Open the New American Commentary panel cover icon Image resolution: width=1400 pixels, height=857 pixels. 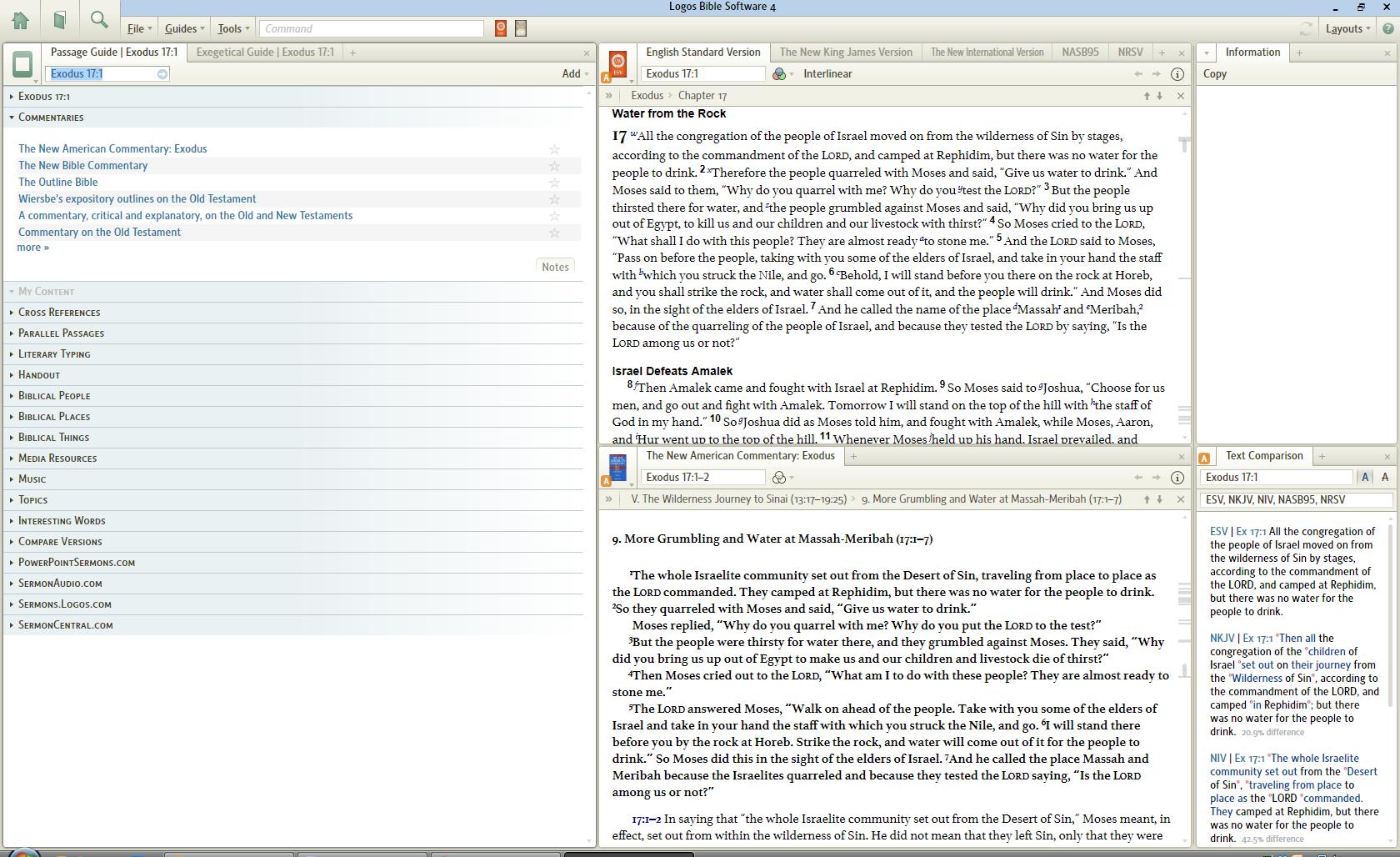[x=617, y=468]
